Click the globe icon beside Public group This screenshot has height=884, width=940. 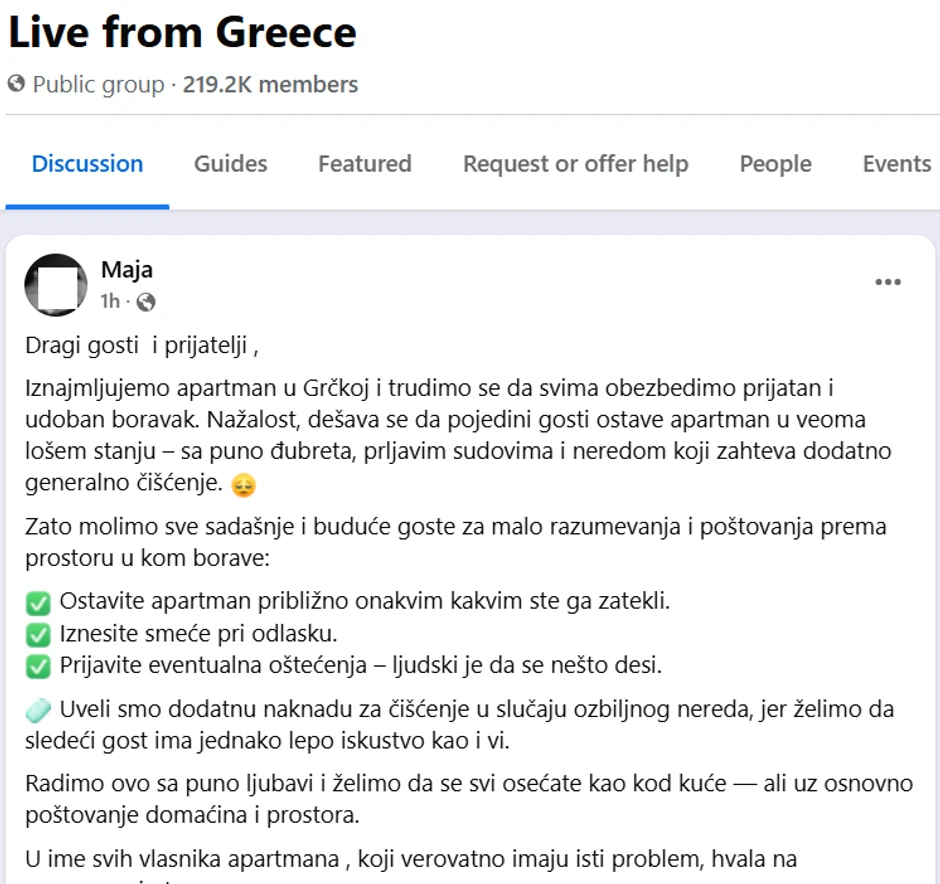tap(16, 85)
